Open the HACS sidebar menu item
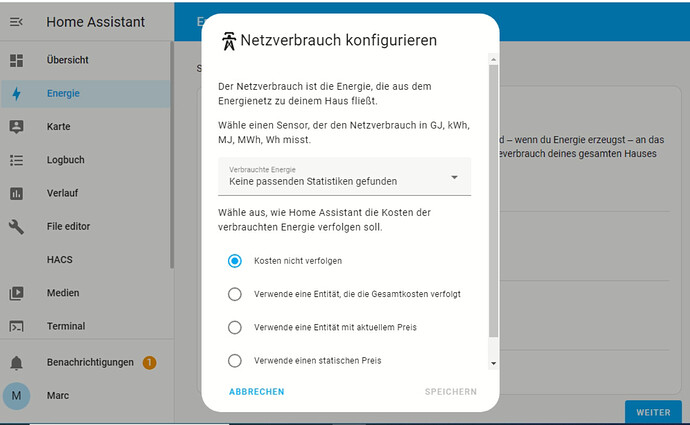The width and height of the screenshot is (690, 425). [x=60, y=260]
